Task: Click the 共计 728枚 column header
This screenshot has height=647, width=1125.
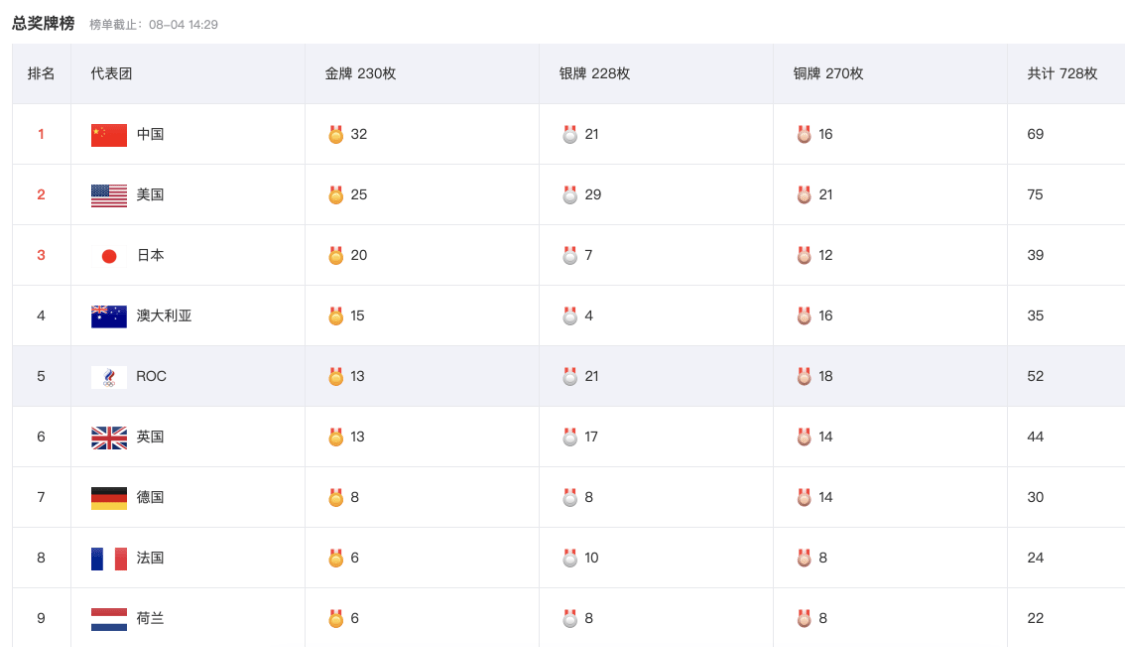Action: [1062, 73]
